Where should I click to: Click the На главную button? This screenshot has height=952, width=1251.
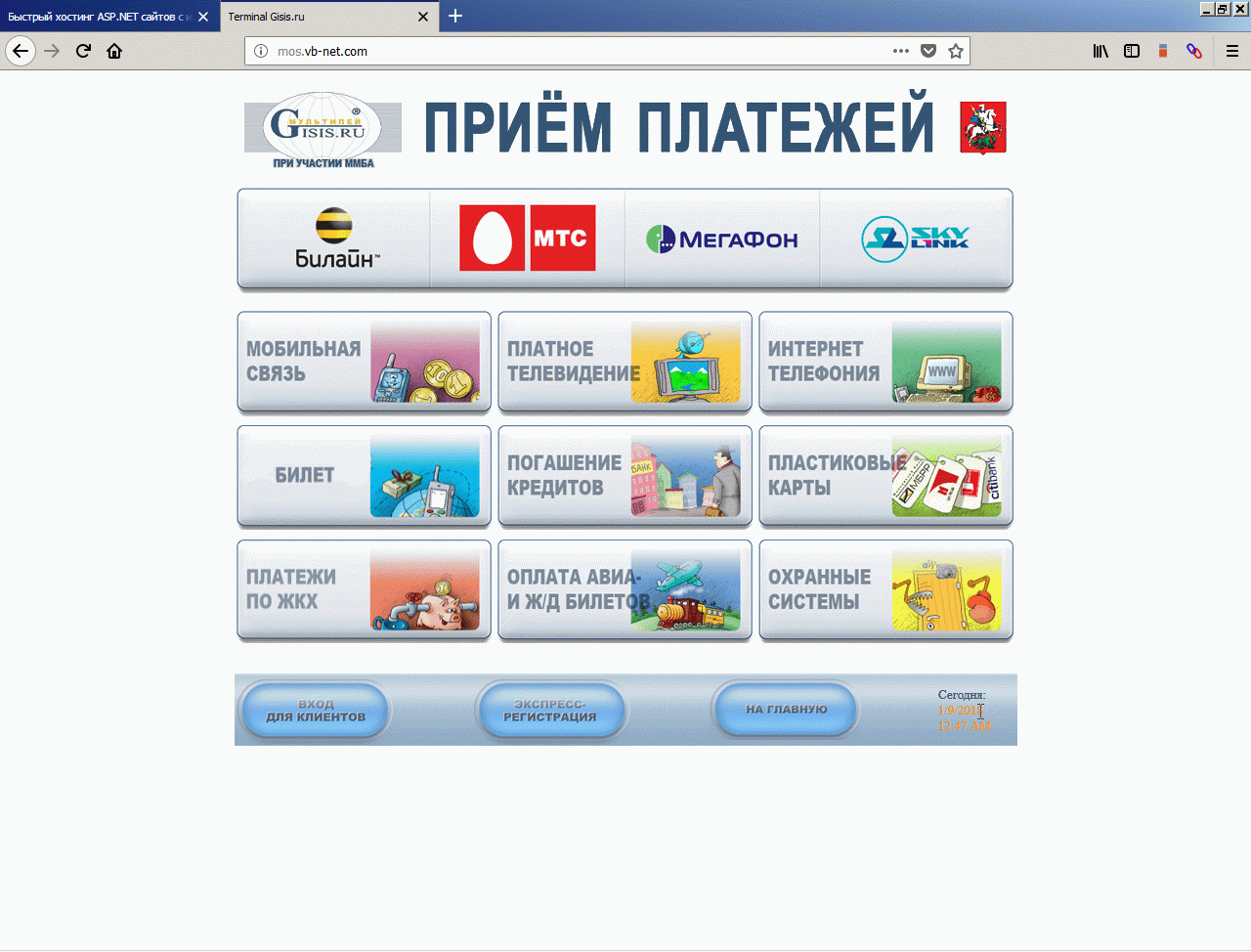click(787, 710)
